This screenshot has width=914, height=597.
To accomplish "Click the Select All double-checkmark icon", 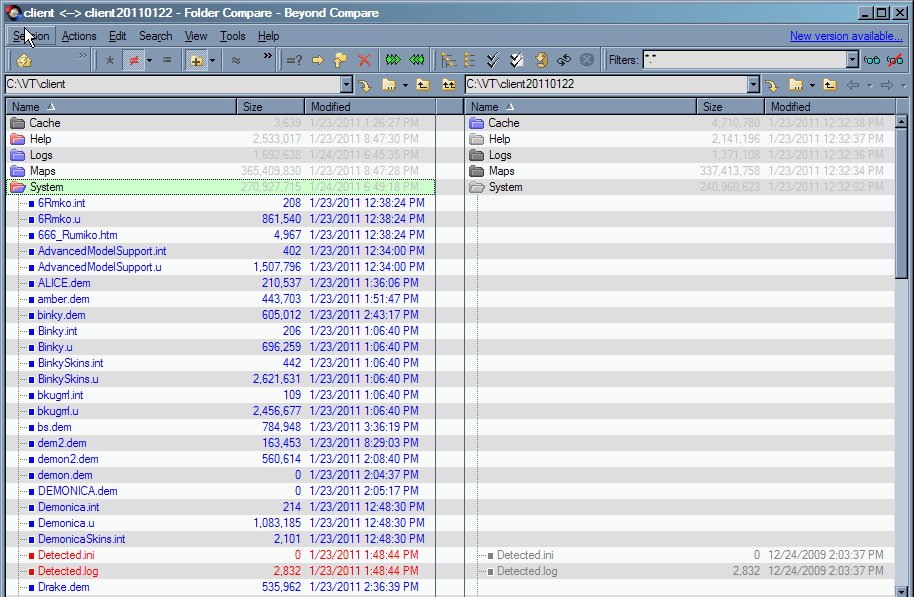I will (493, 60).
